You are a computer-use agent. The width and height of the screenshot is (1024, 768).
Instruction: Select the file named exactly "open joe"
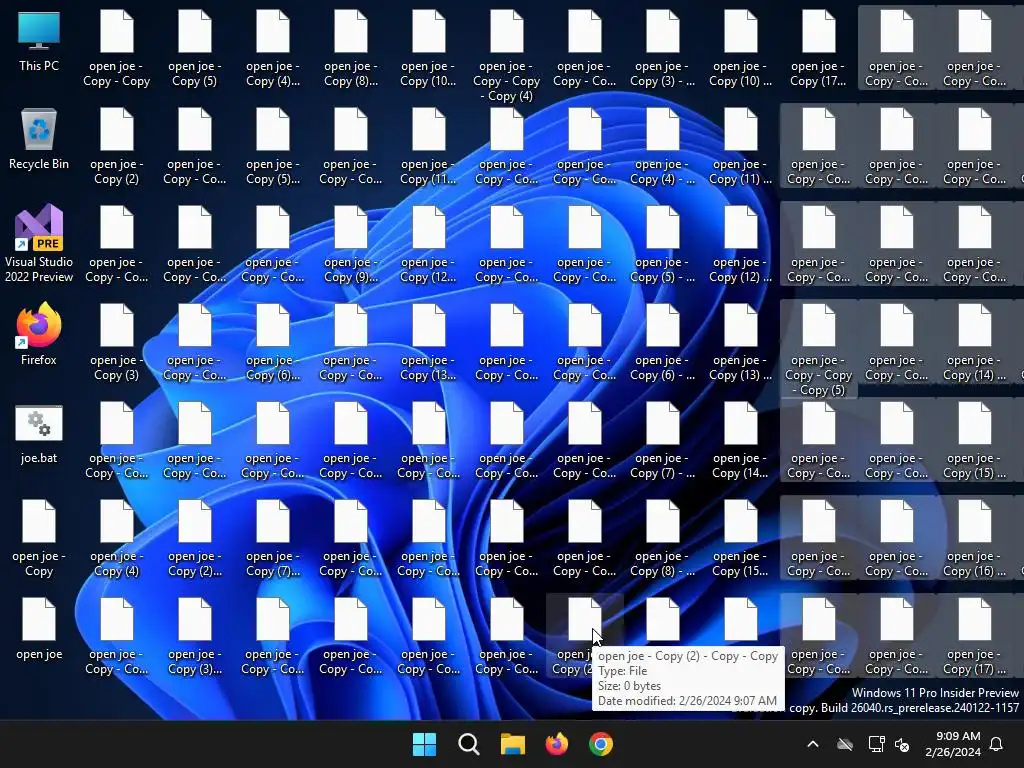39,630
